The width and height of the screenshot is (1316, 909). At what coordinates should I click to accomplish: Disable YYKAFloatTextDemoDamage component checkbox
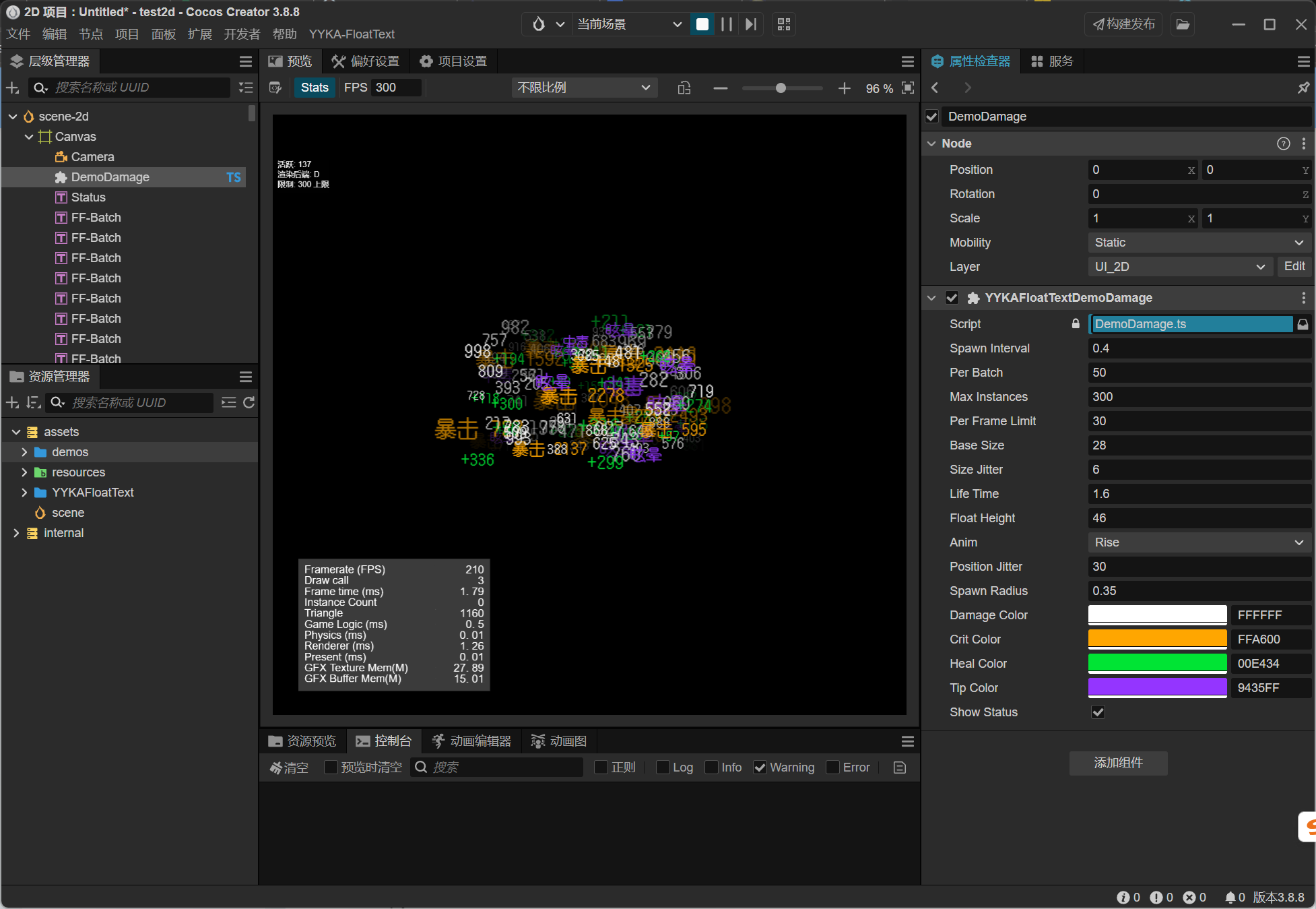coord(952,298)
